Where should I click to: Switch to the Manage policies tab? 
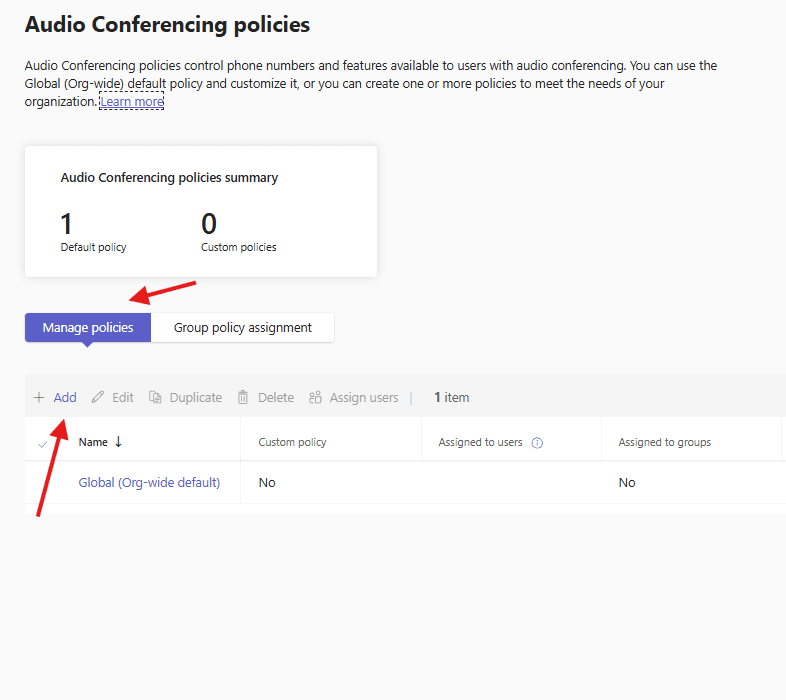(x=88, y=328)
